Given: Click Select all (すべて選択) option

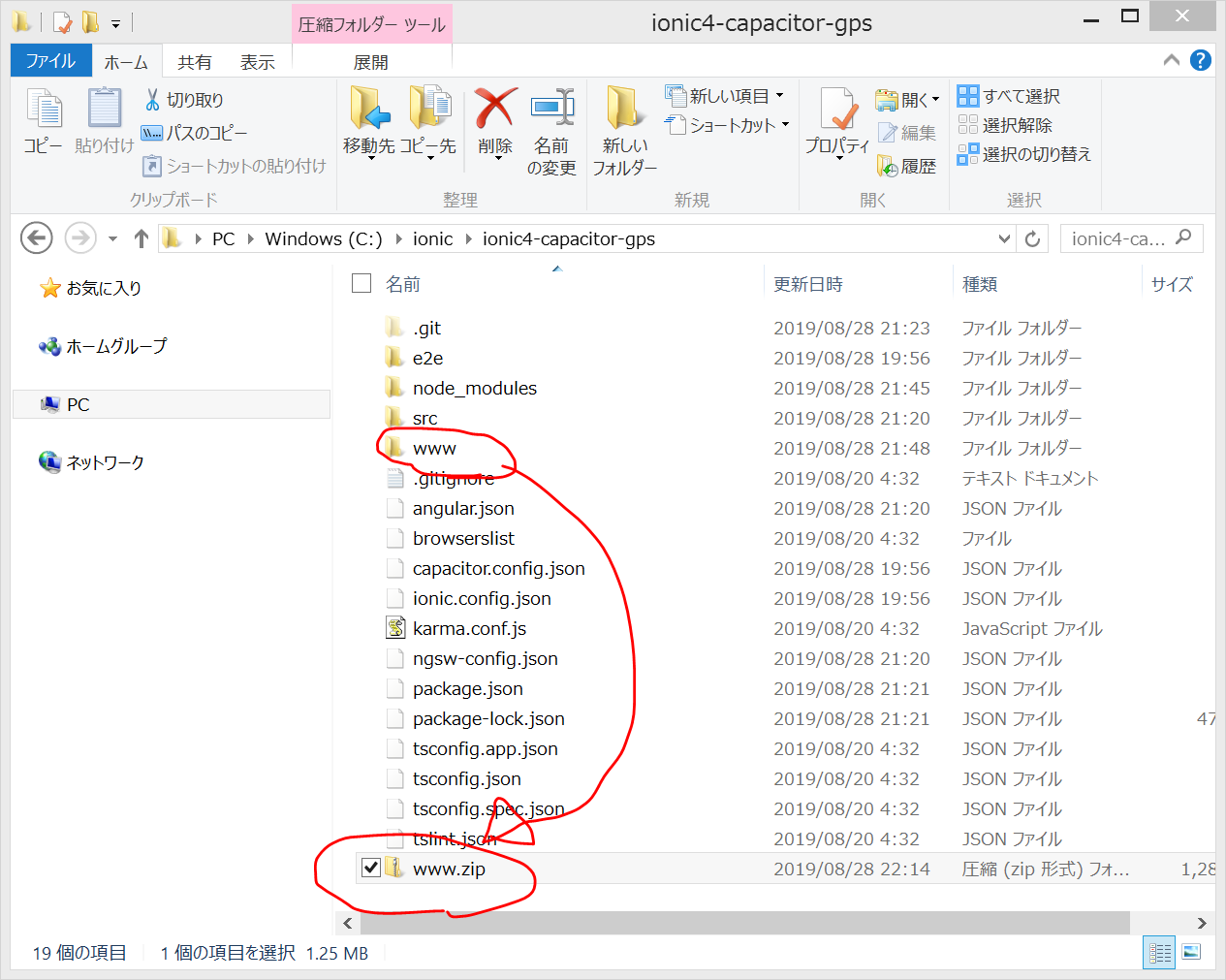Looking at the screenshot, I should pyautogui.click(x=1009, y=96).
